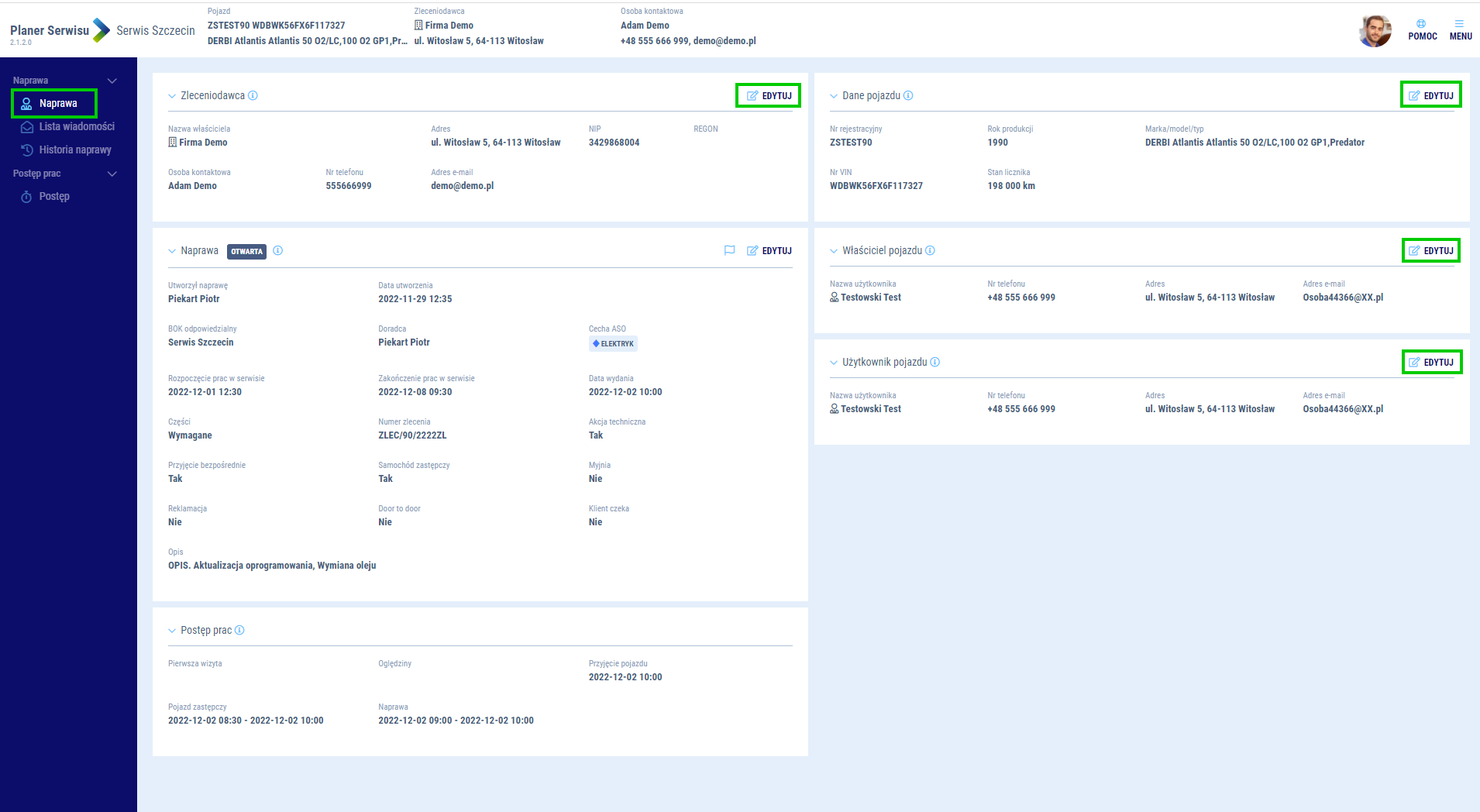Click info icon next to Postęp prac heading
This screenshot has height=812, width=1480.
pos(239,631)
